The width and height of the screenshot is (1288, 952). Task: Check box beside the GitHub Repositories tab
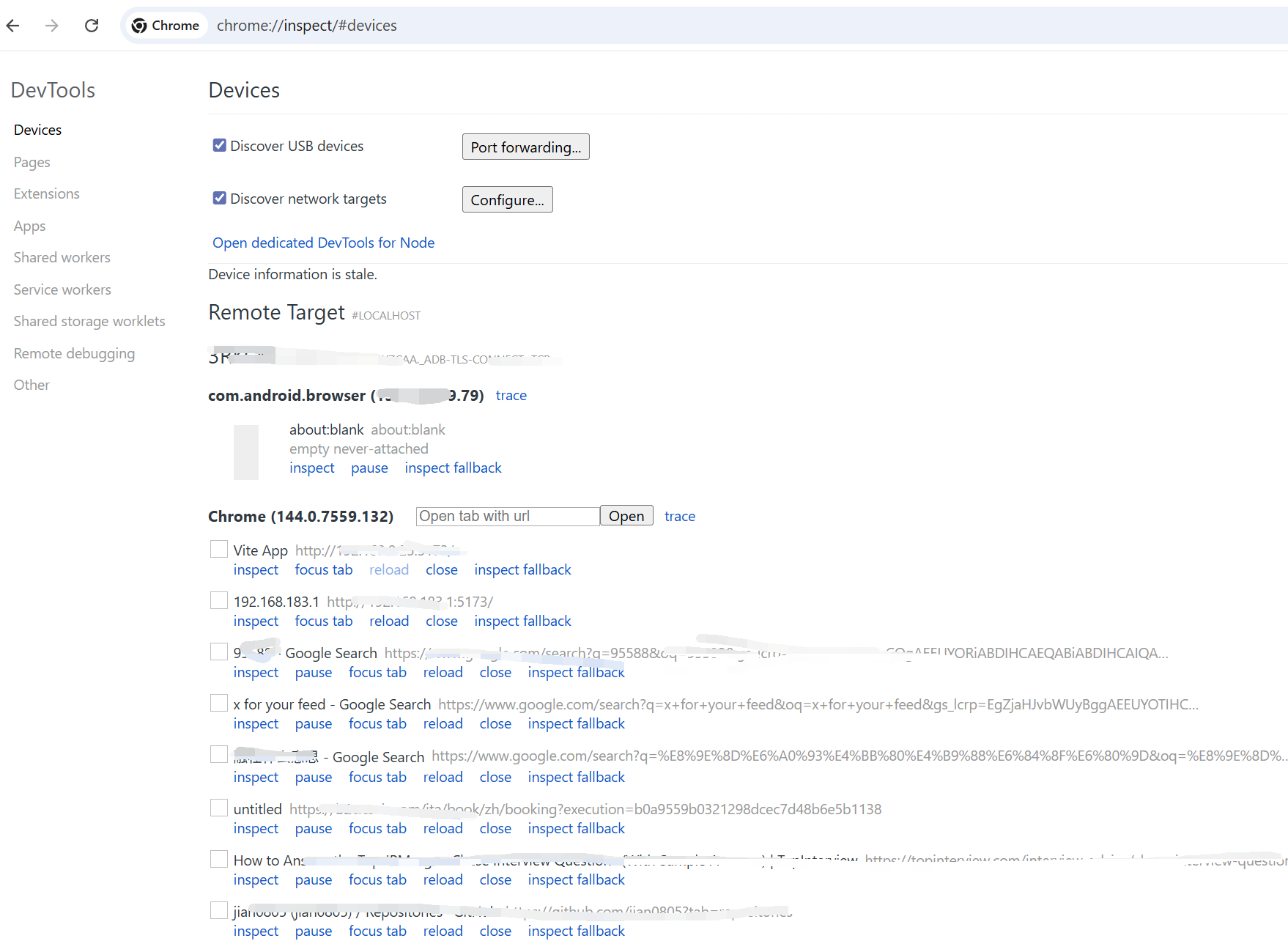click(218, 910)
